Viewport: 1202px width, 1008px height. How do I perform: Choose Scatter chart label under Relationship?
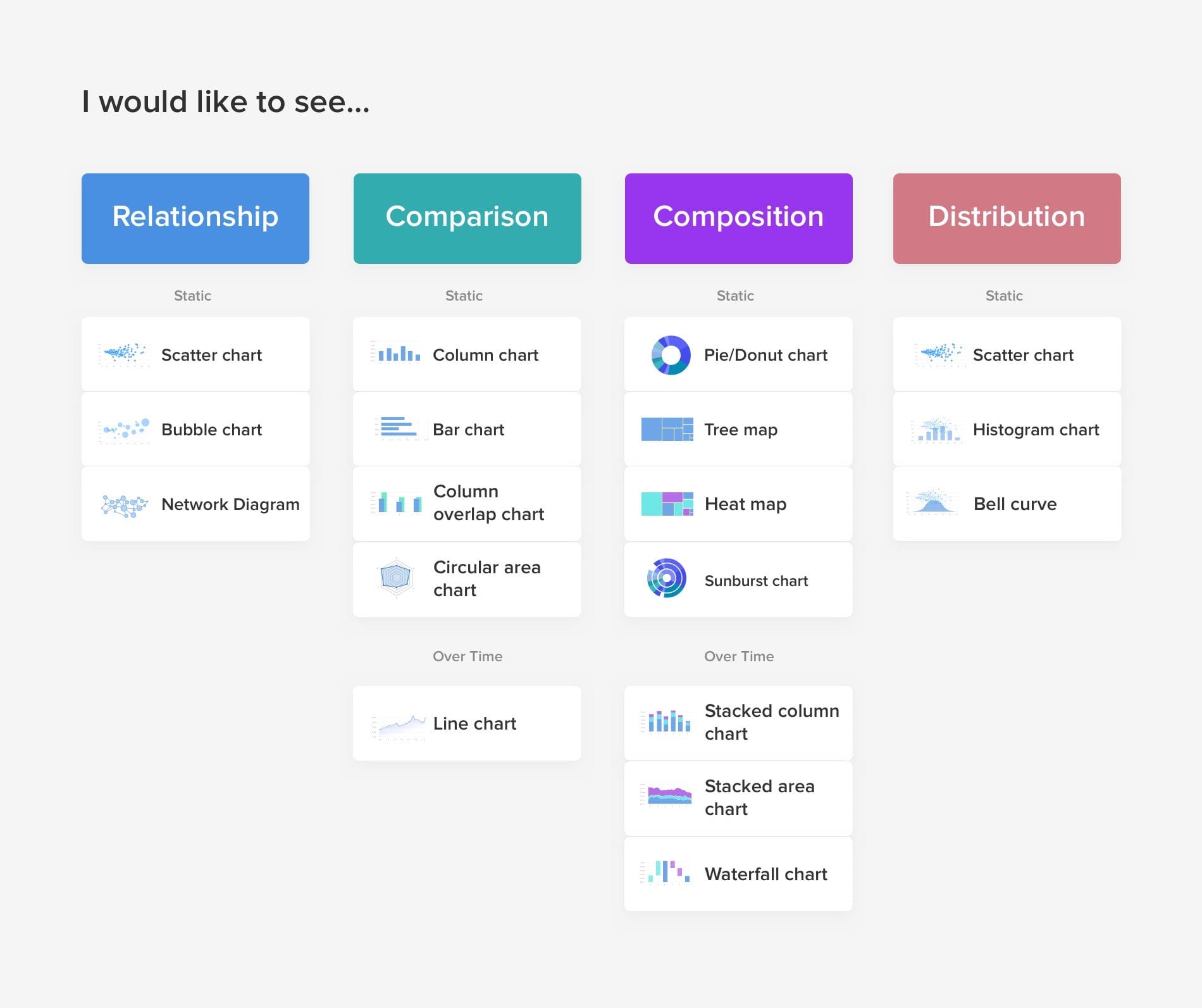[211, 355]
